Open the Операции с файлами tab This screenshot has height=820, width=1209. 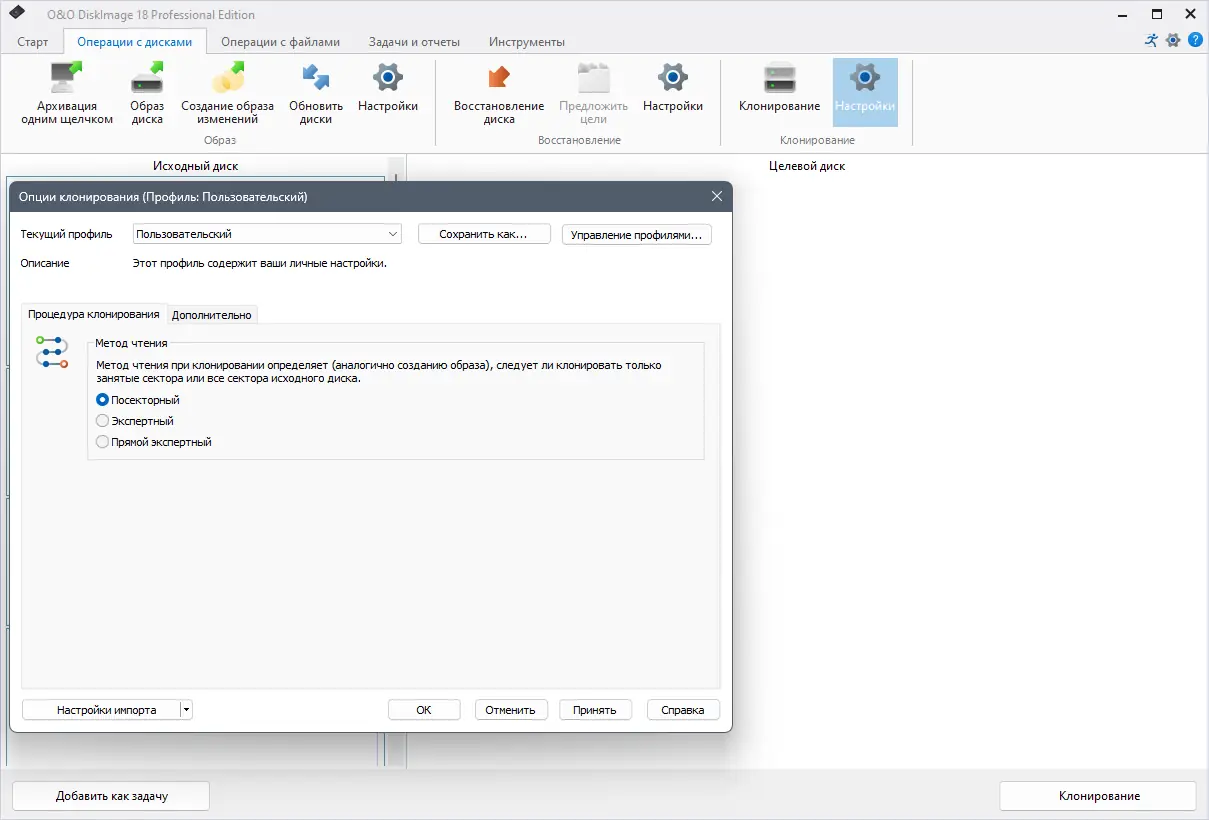tap(281, 42)
